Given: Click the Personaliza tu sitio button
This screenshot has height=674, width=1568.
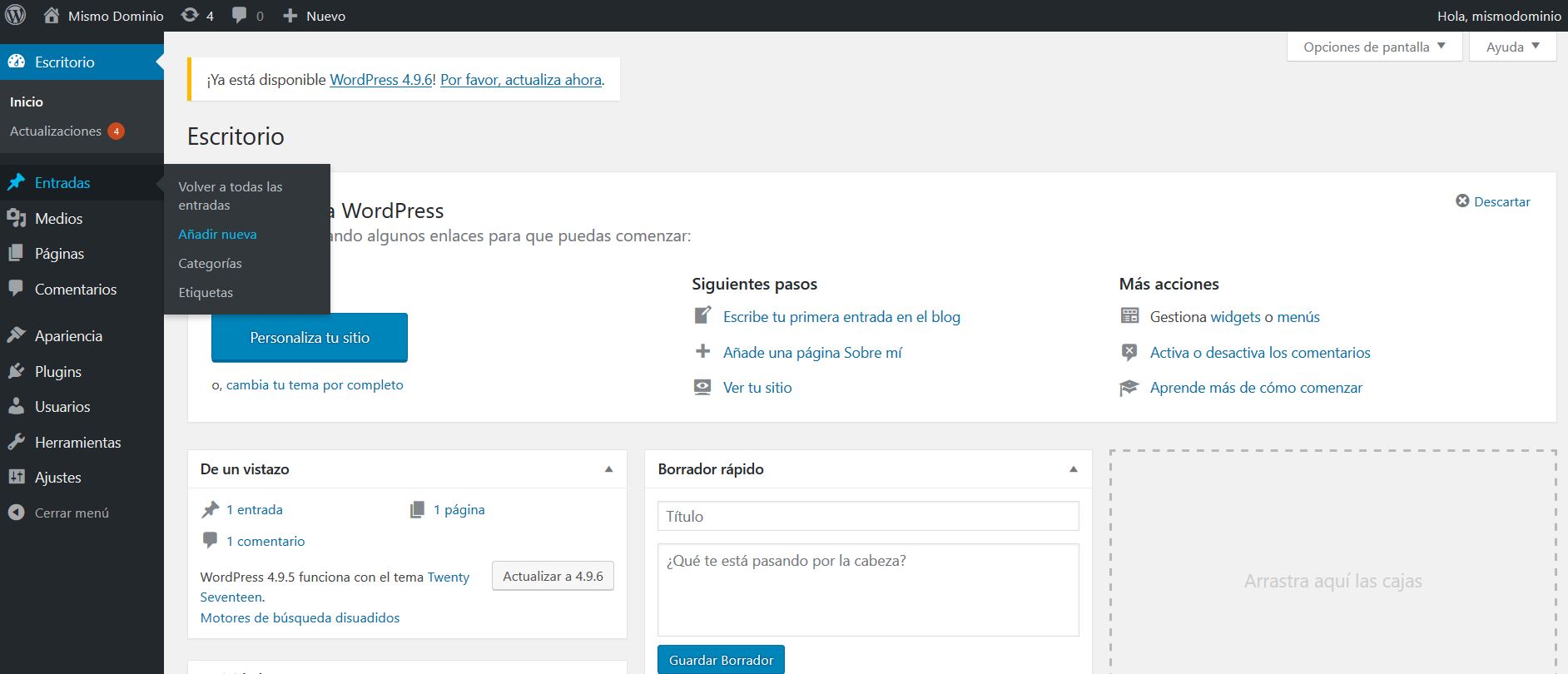Looking at the screenshot, I should pos(310,337).
